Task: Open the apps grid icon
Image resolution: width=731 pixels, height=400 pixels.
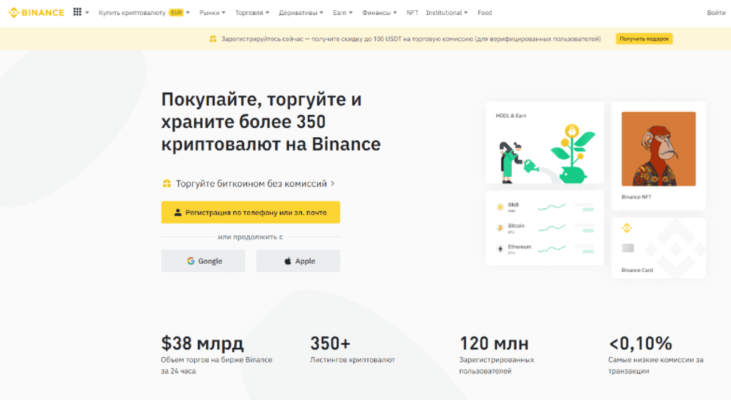Action: pos(77,12)
